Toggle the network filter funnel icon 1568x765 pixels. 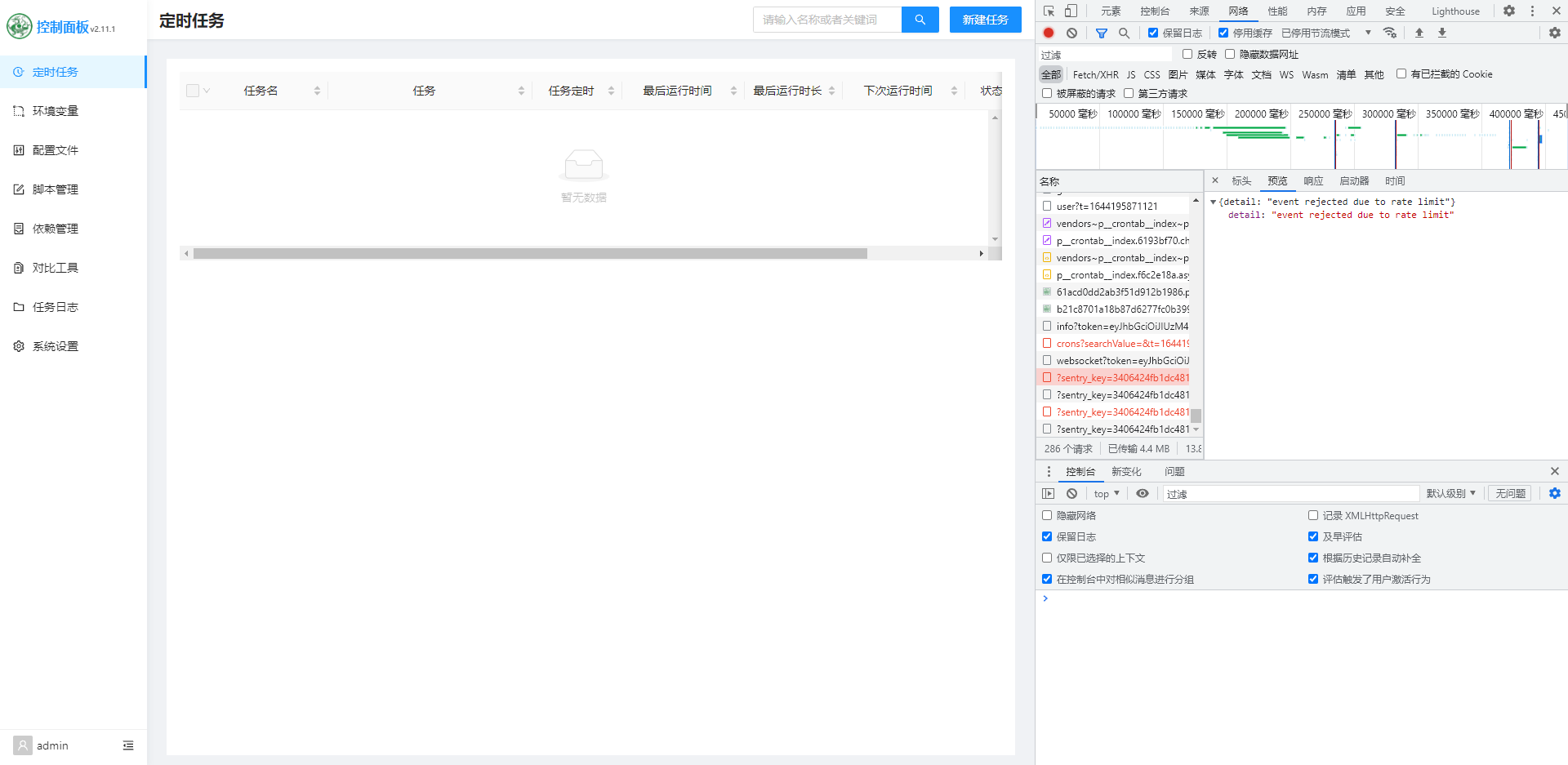(1102, 33)
